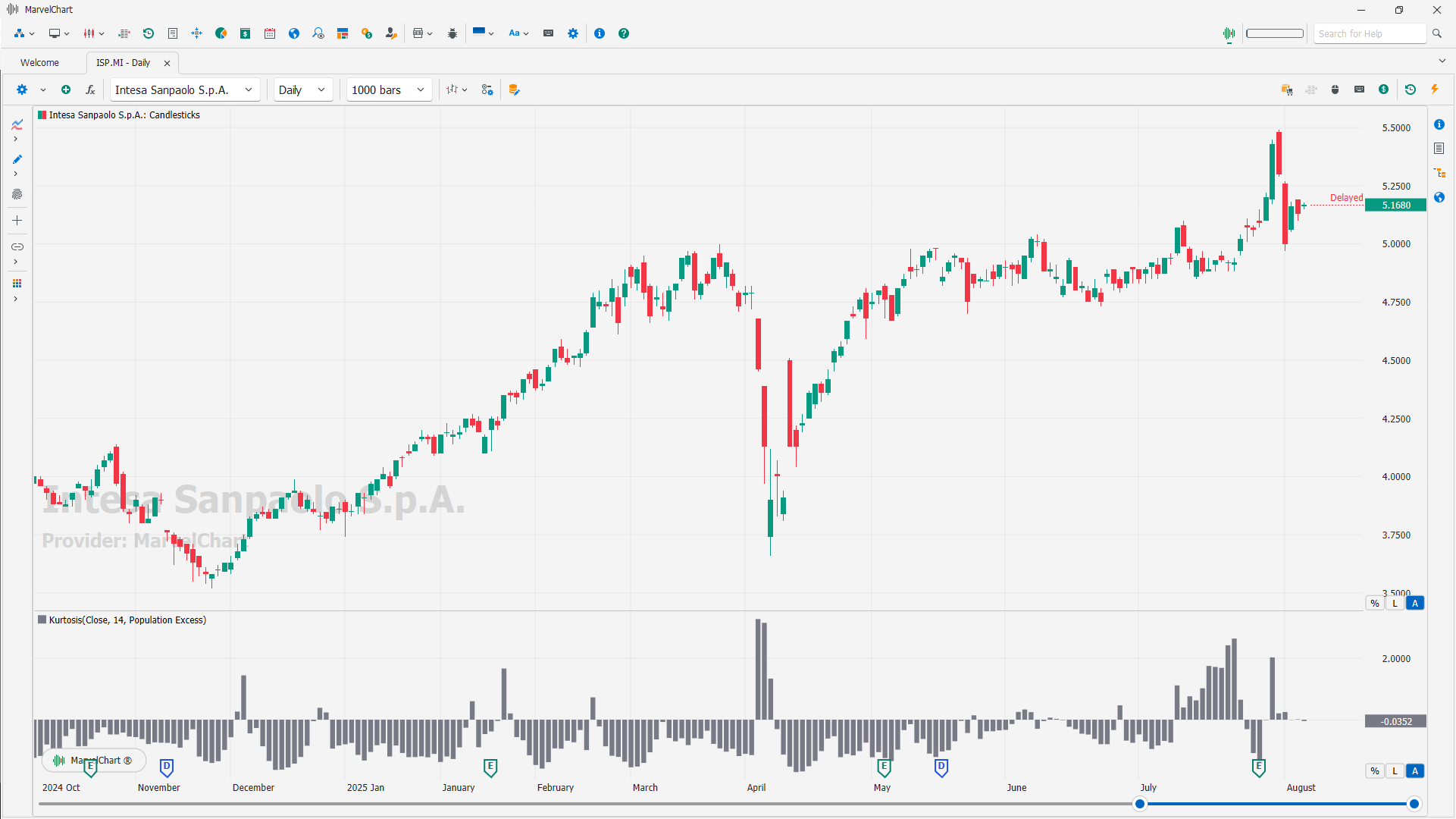Expand the tab list chevron at far right
This screenshot has width=1456, height=819.
point(1442,61)
